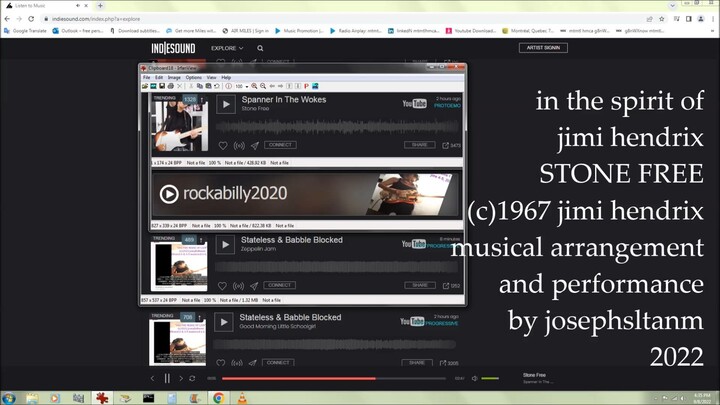The height and width of the screenshot is (405, 720).
Task: Go back using Chrome's back arrow
Action: (x=7, y=19)
